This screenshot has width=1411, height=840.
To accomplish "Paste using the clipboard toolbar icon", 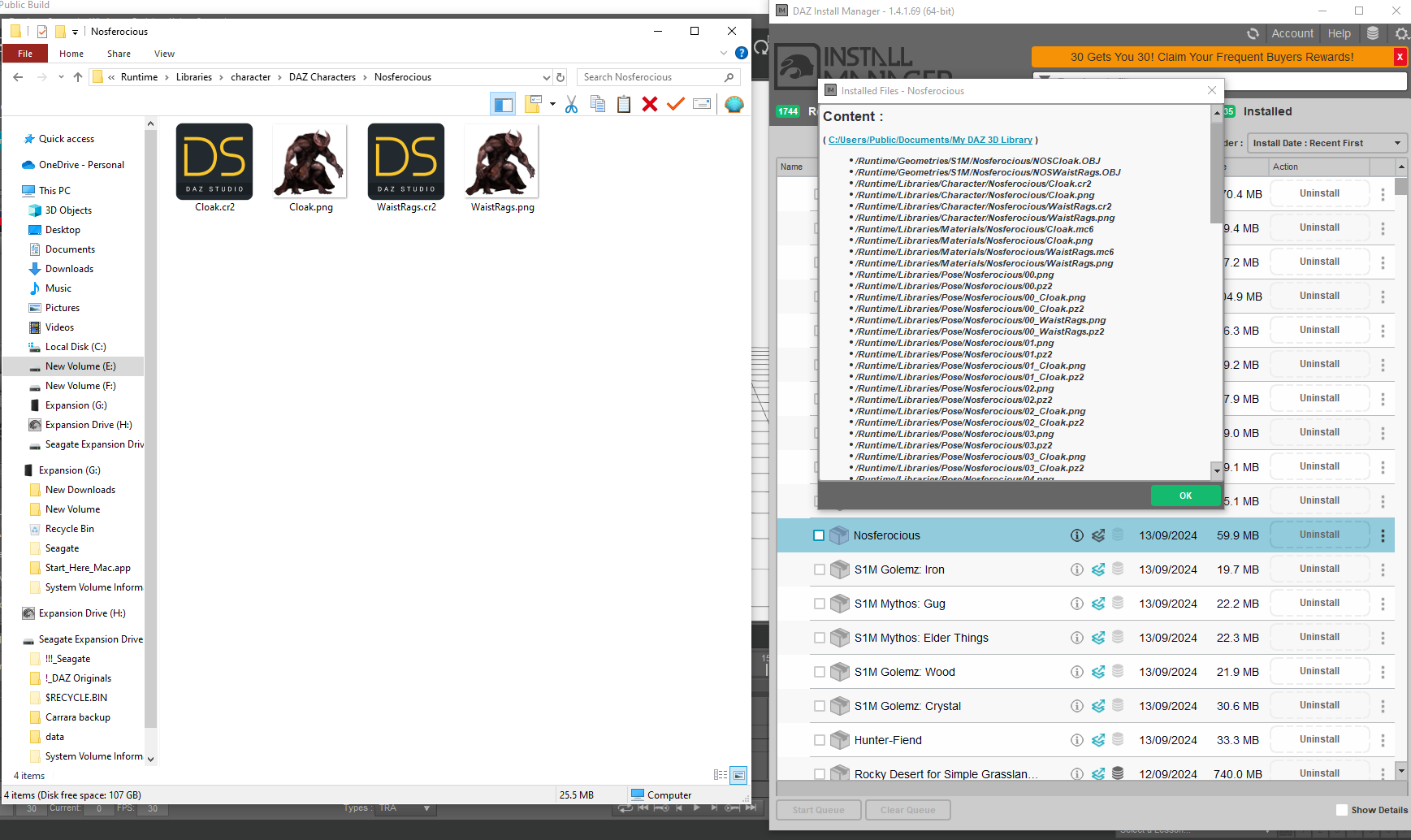I will coord(624,104).
